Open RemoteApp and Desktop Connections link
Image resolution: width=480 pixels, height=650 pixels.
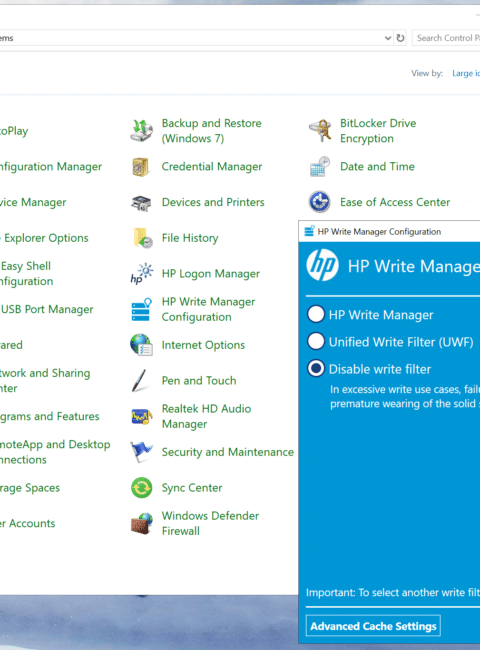point(55,452)
